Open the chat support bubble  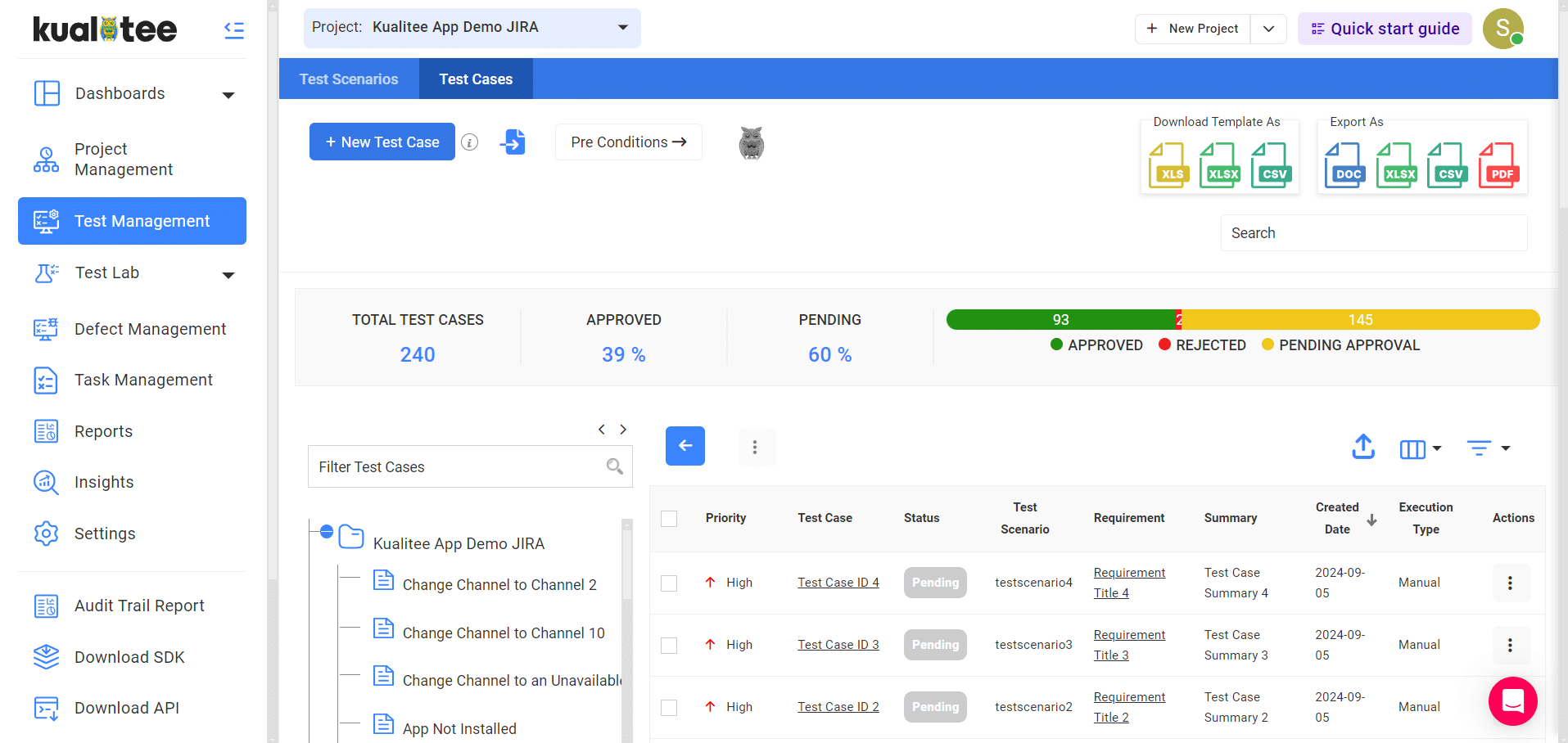pyautogui.click(x=1512, y=701)
